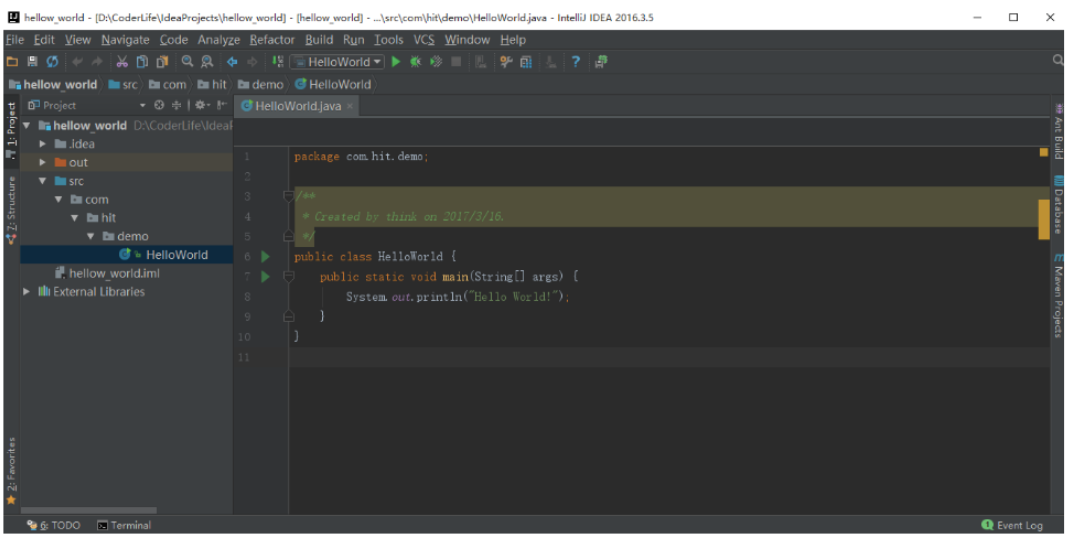Click the Help question mark icon
This screenshot has width=1066, height=537.
coord(575,62)
